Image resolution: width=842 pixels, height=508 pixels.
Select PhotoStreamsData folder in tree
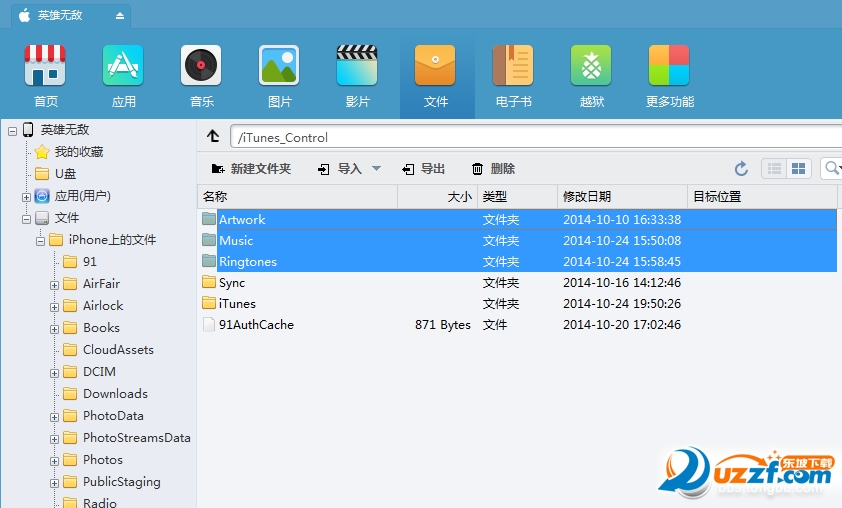[x=136, y=438]
